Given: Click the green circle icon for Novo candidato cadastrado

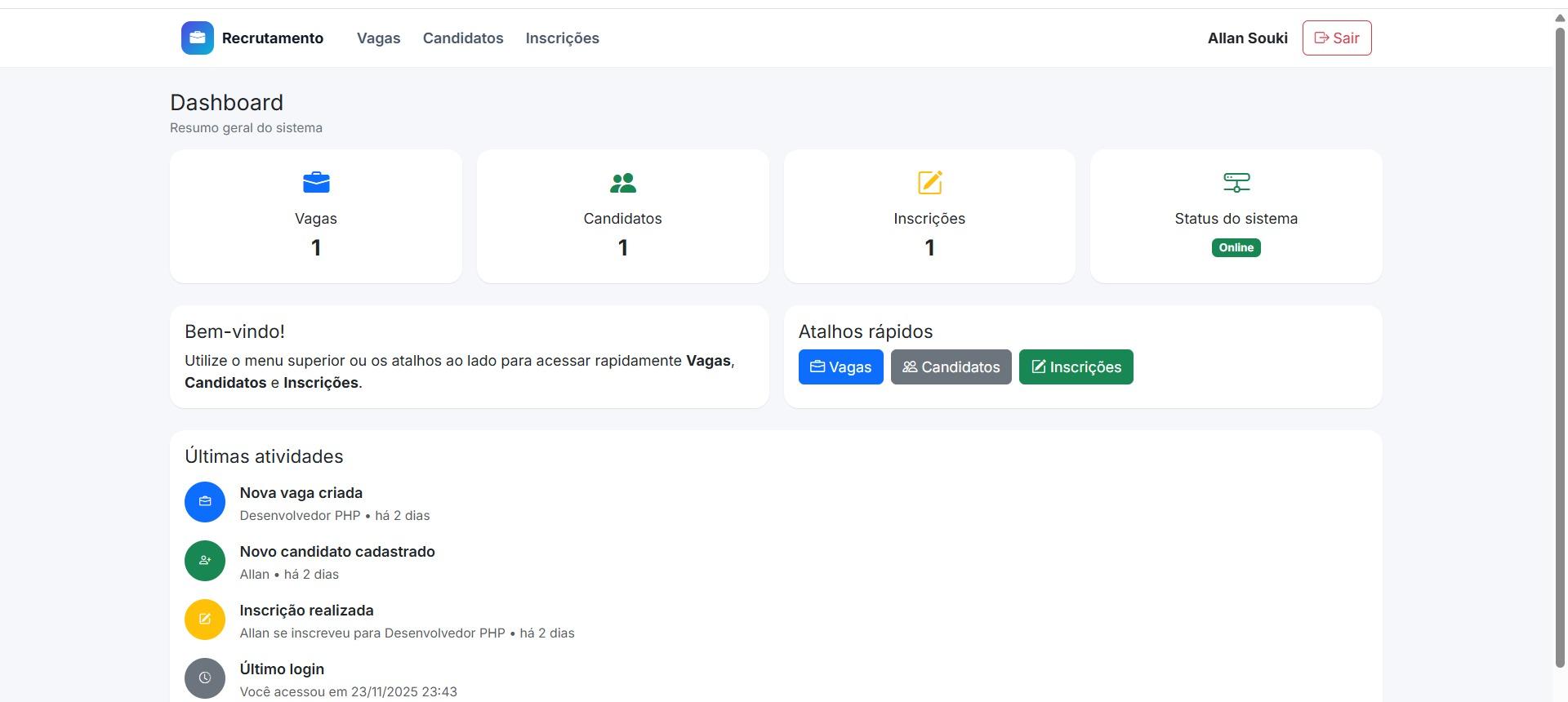Looking at the screenshot, I should coord(205,561).
